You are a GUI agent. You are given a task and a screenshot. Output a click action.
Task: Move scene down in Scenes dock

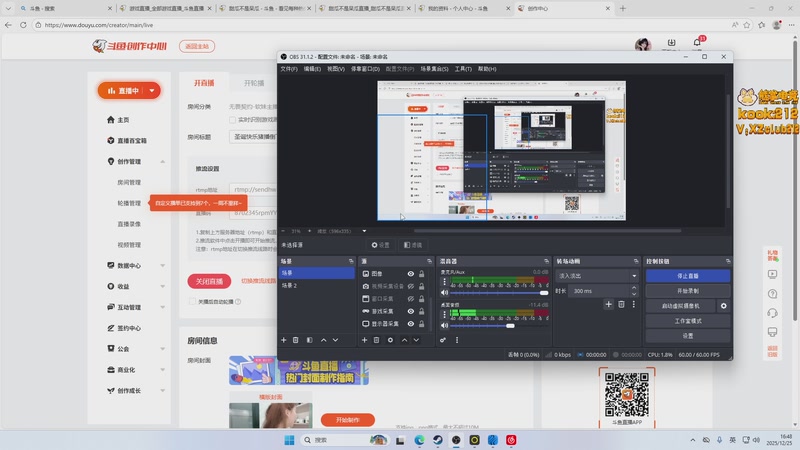335,340
